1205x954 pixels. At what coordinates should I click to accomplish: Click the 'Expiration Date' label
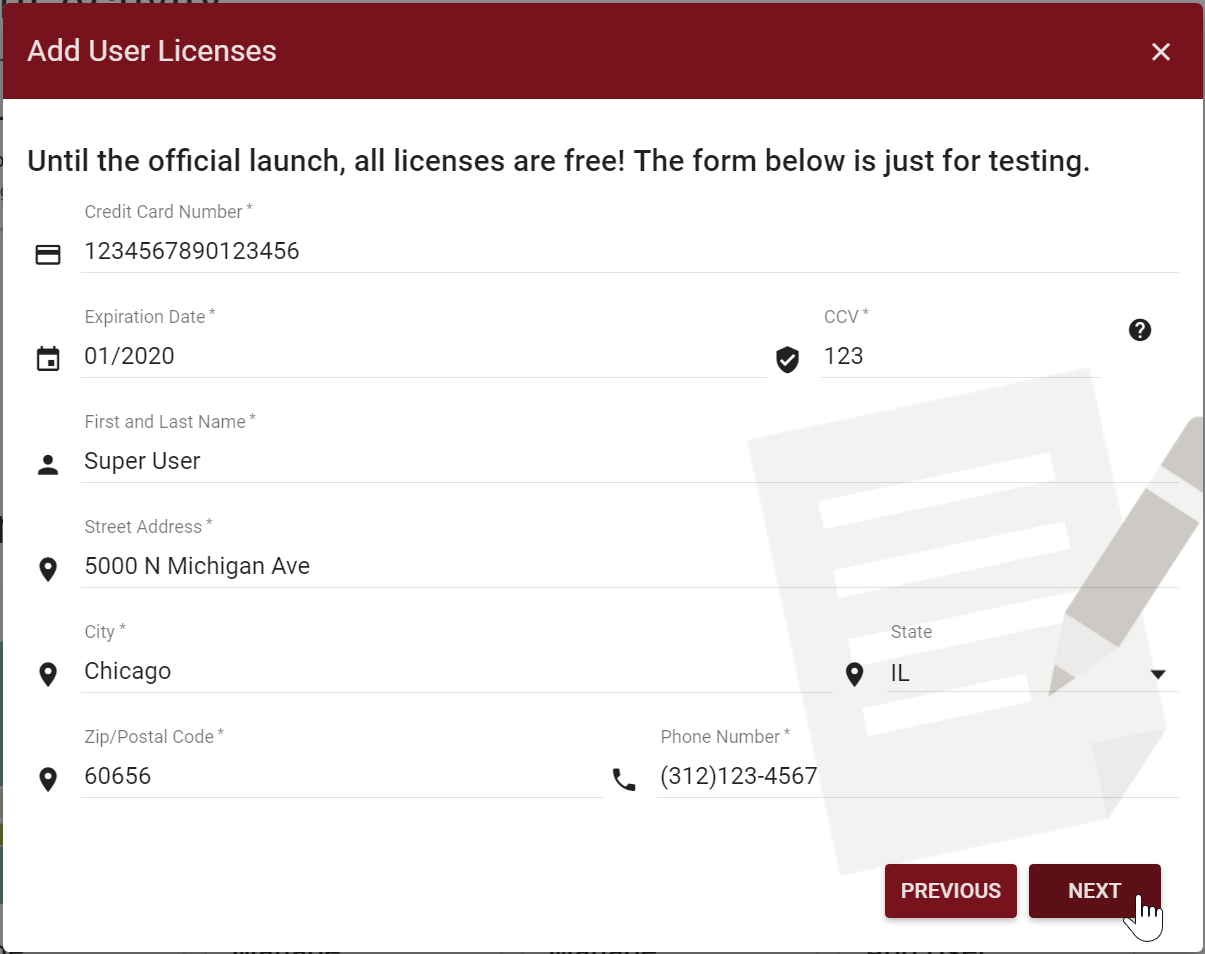[x=150, y=317]
